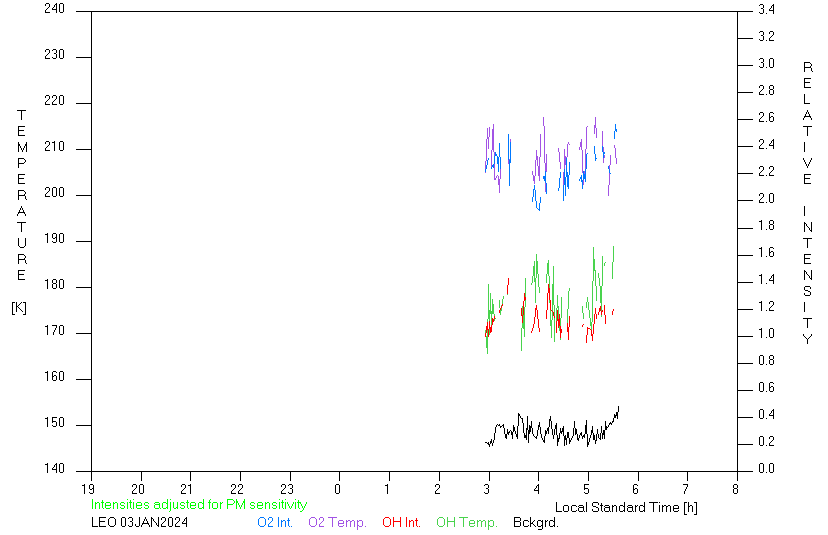Click the OH Int. legend label
Viewport: 828px width, 535px height.
401,522
